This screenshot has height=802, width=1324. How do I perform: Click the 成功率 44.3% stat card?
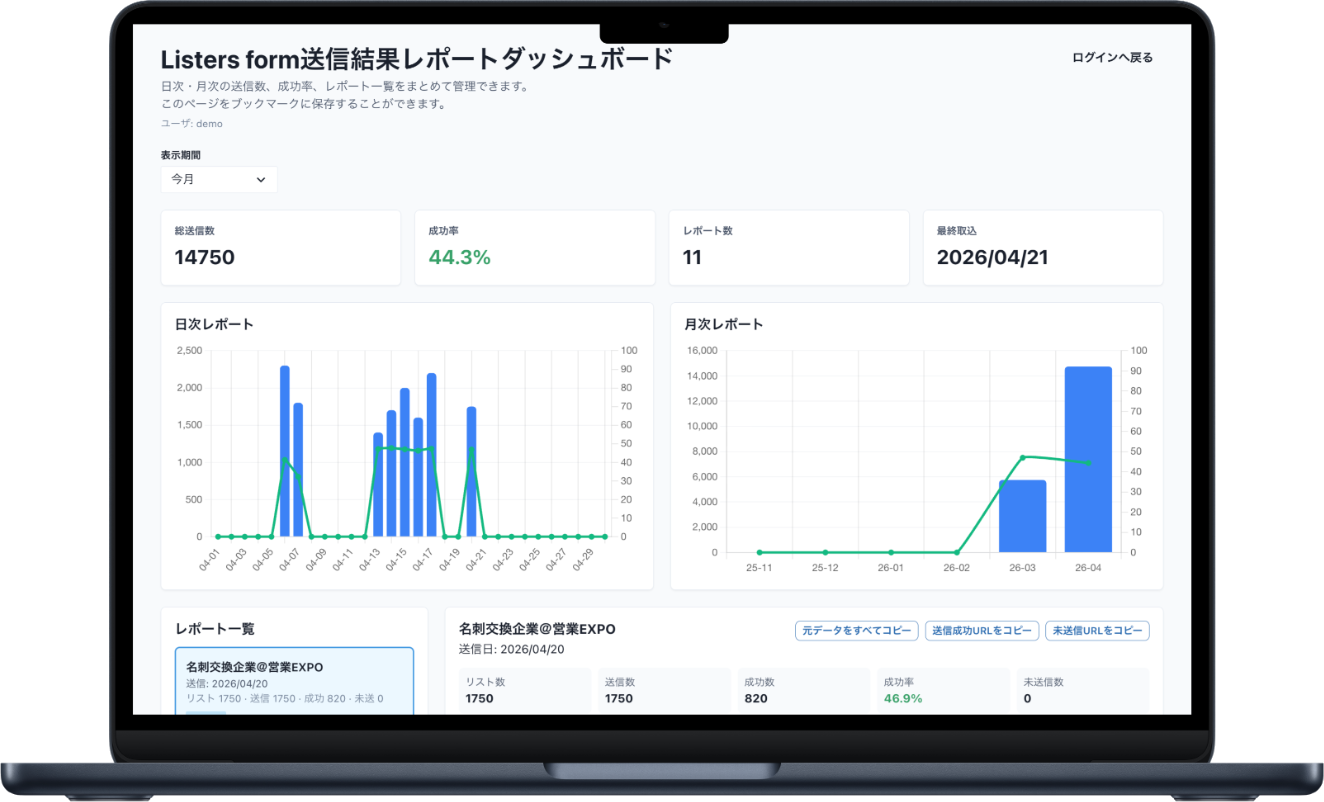[x=535, y=248]
